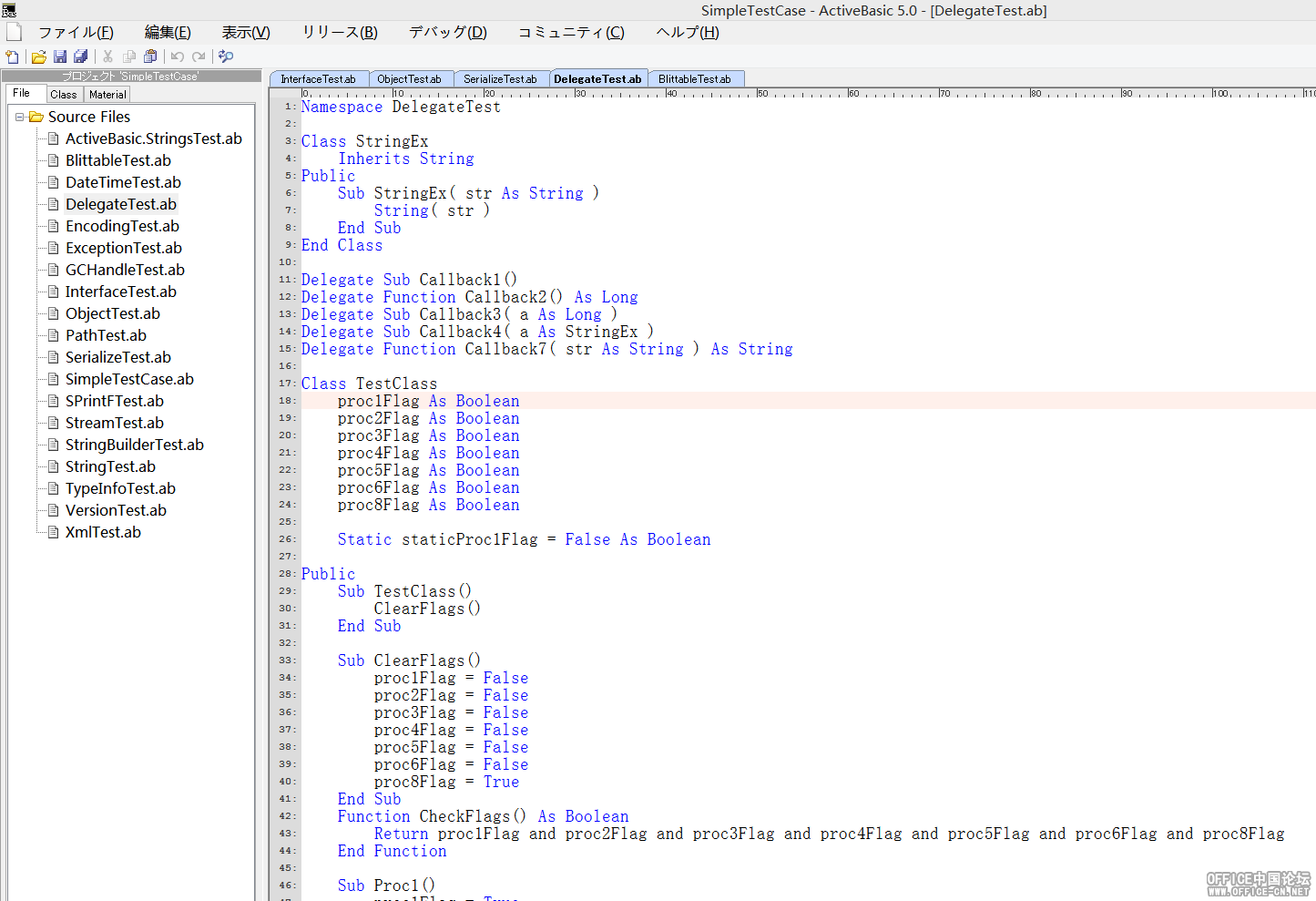This screenshot has width=1316, height=901.
Task: Click the ActiveBasic app icon in title bar
Action: pyautogui.click(x=9, y=10)
